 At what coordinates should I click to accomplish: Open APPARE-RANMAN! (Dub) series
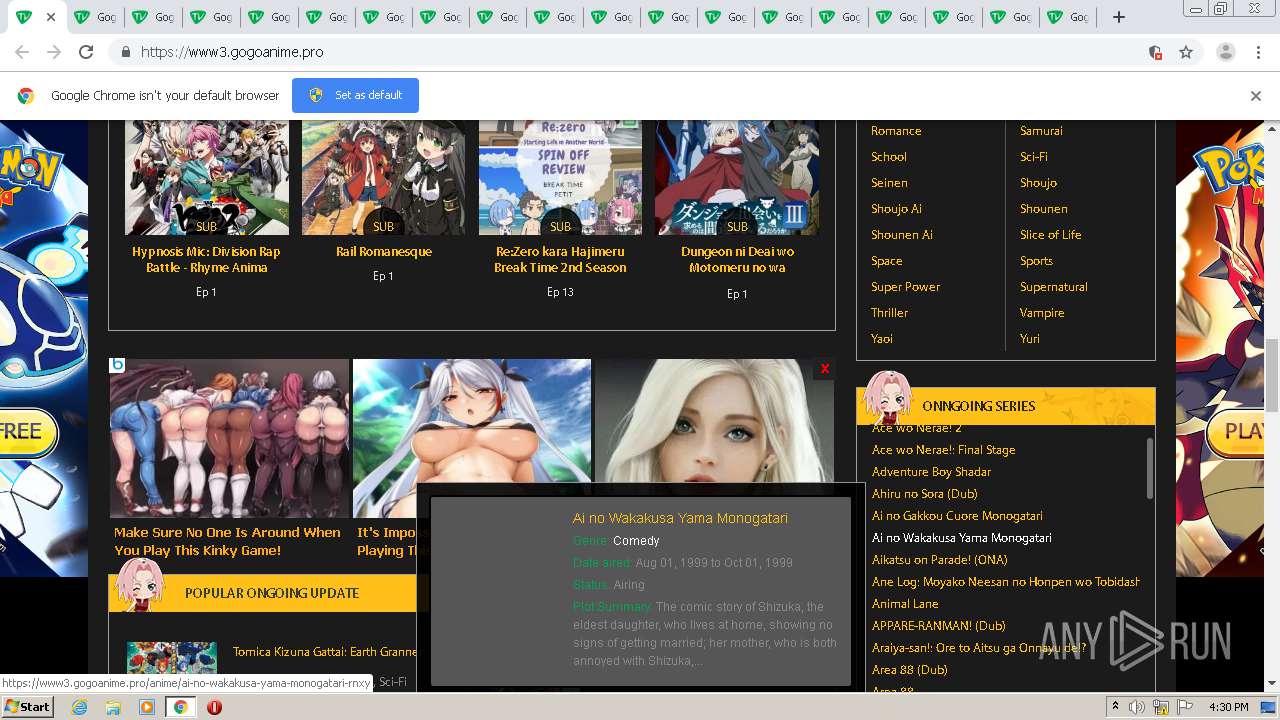[x=938, y=626]
